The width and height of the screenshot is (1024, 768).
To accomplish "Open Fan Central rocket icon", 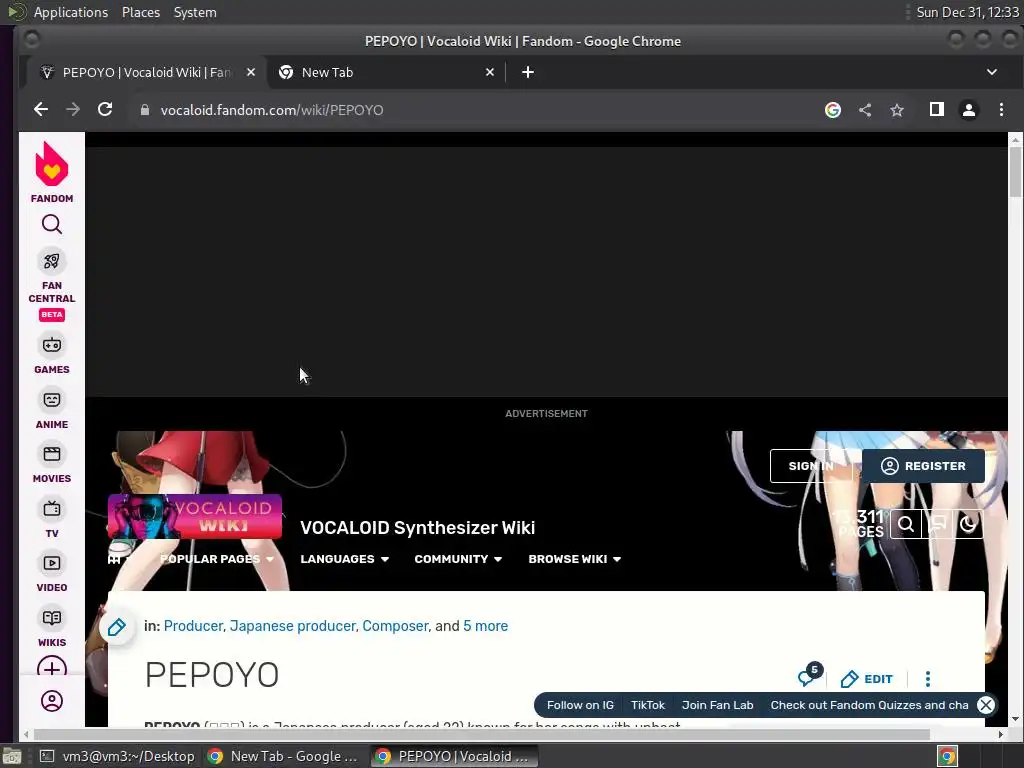I will pyautogui.click(x=52, y=261).
